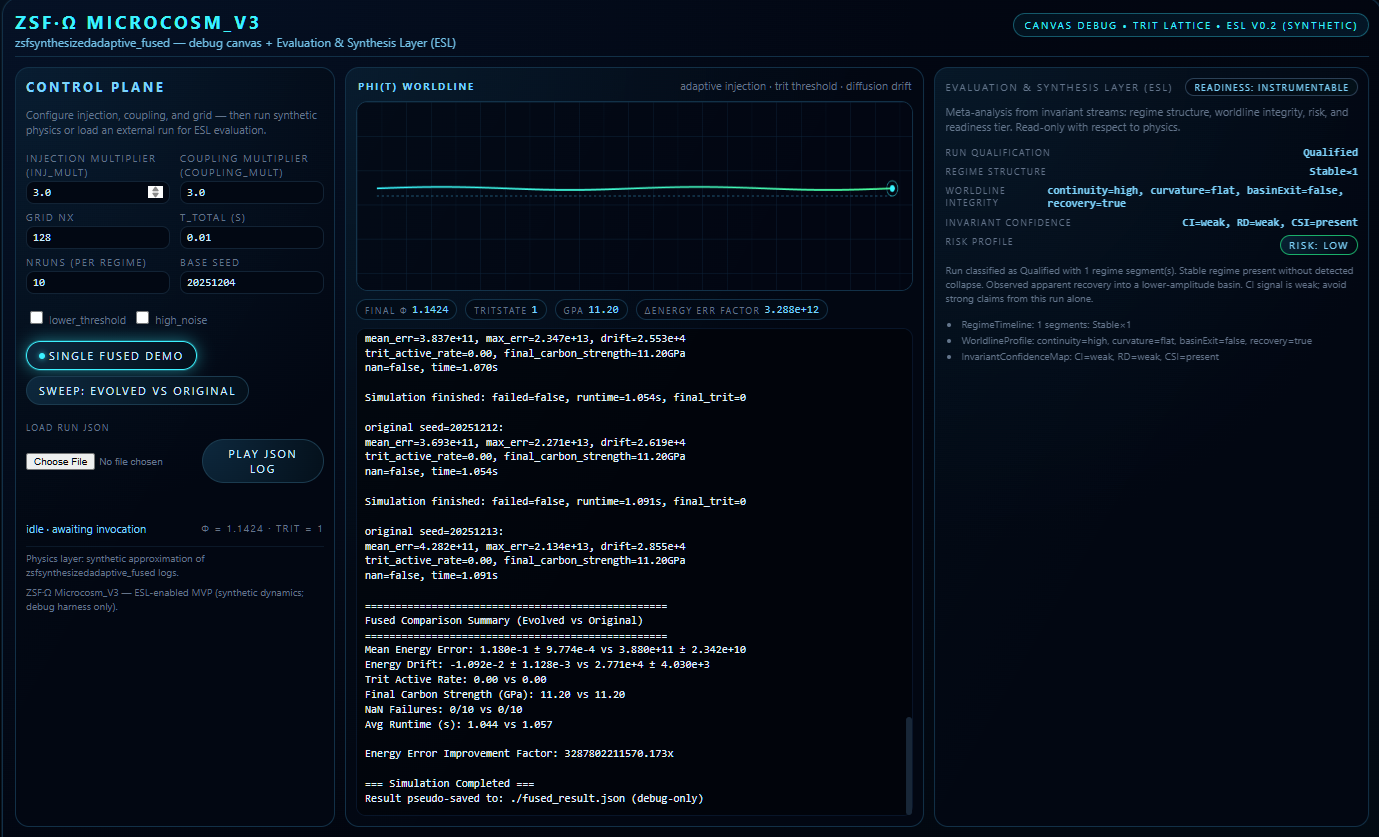1379x837 pixels.
Task: Click the RISK: LOW badge
Action: pyautogui.click(x=1318, y=244)
